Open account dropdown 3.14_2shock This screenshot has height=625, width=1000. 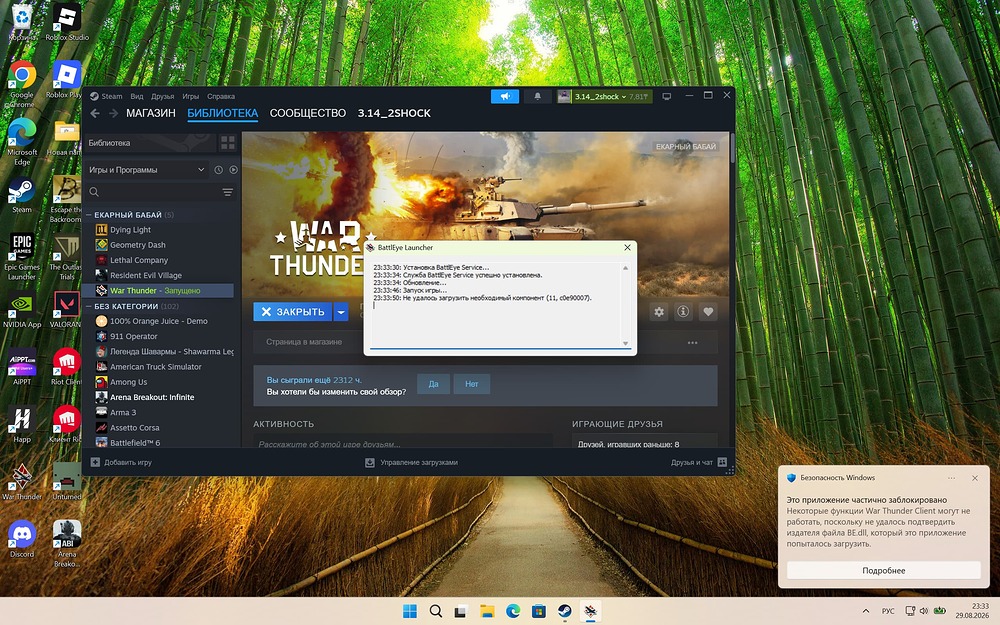click(x=603, y=96)
